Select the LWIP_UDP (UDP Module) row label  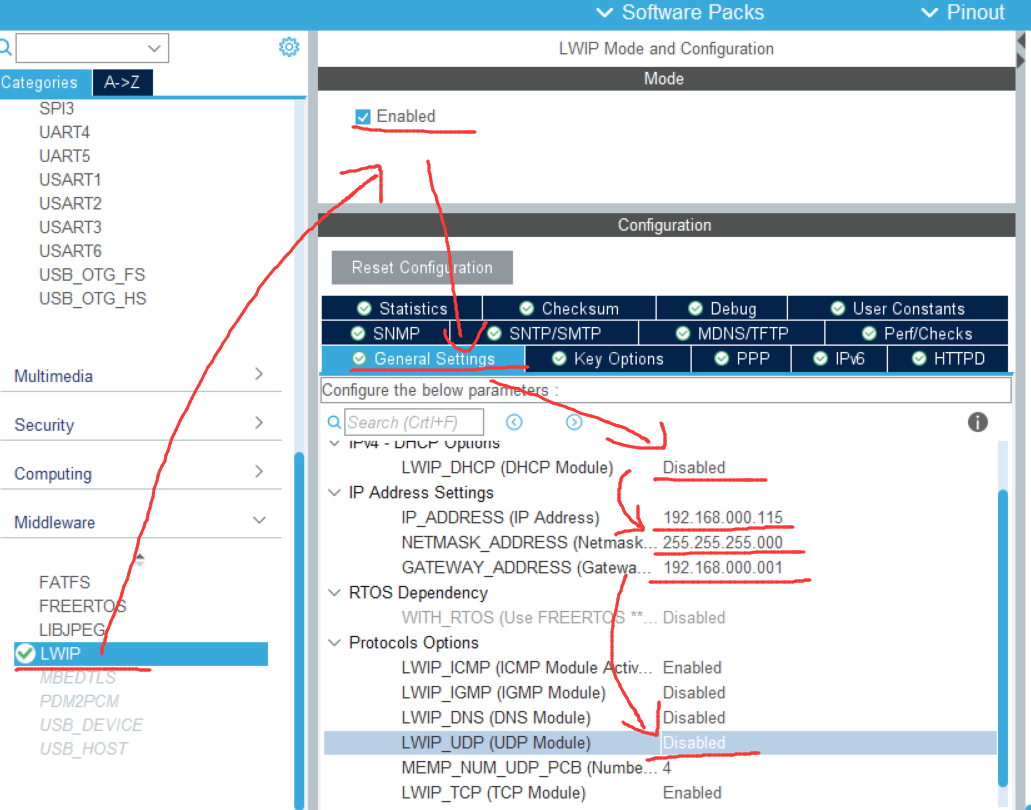pos(496,742)
